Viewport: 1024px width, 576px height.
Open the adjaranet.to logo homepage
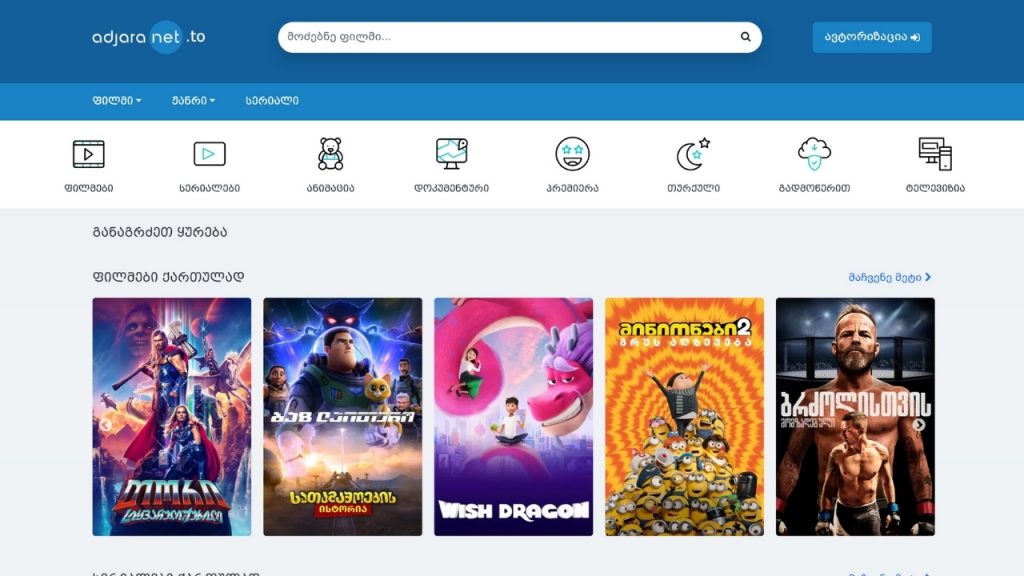coord(149,37)
